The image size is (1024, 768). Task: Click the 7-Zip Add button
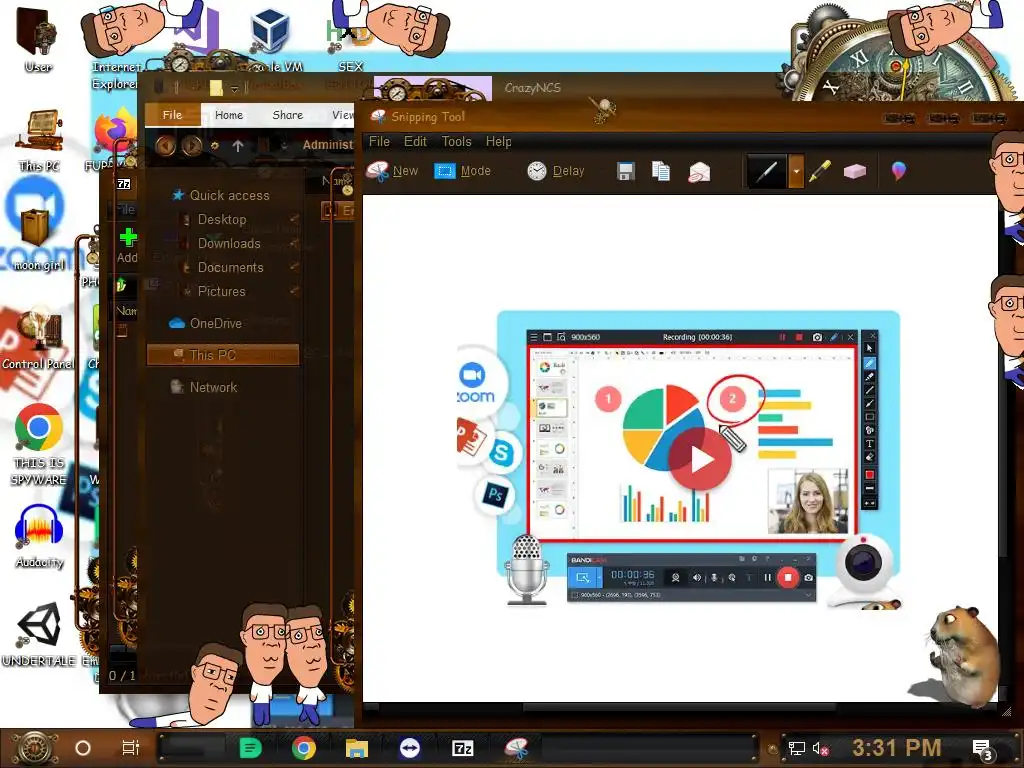point(127,246)
